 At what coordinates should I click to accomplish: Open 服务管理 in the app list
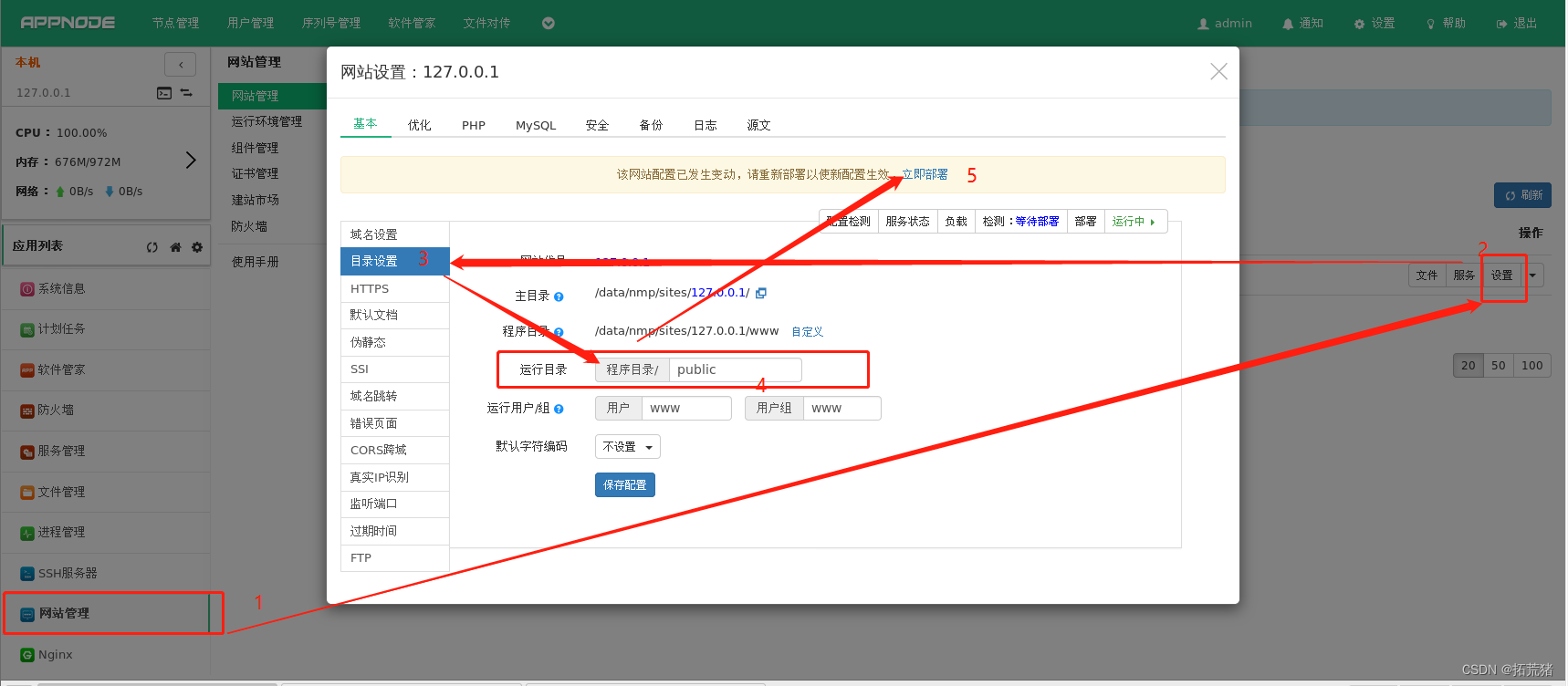(106, 451)
